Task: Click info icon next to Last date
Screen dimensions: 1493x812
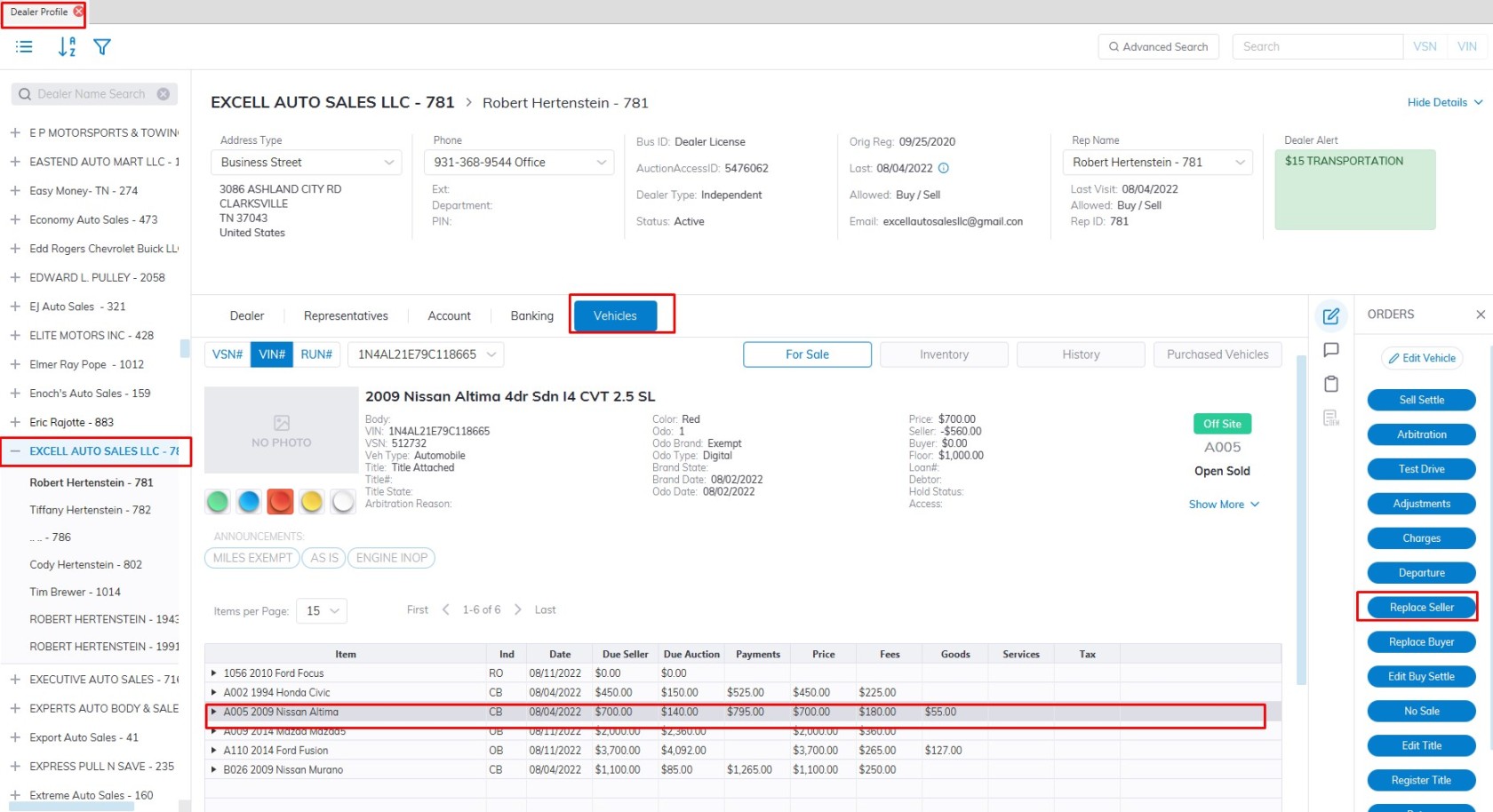Action: pos(944,168)
